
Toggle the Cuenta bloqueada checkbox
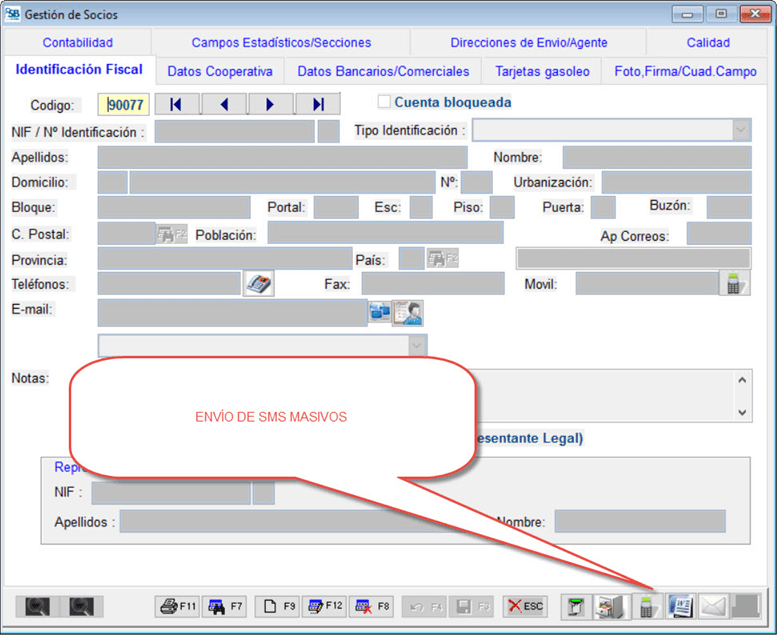click(x=383, y=102)
